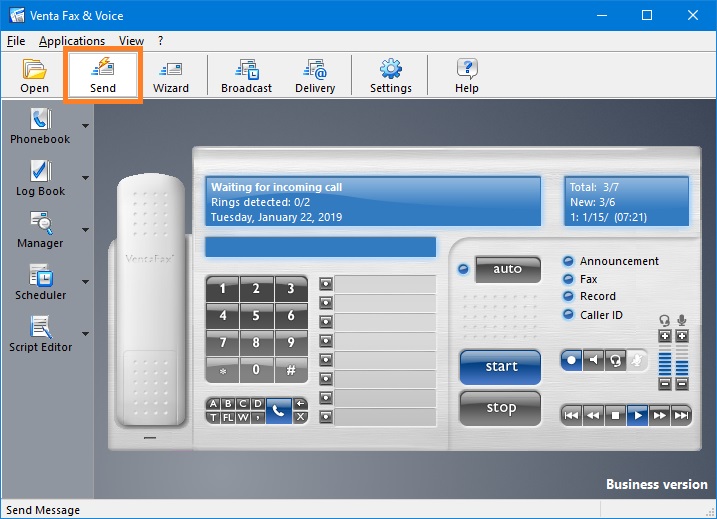The height and width of the screenshot is (519, 717).
Task: Skip to the next message
Action: pyautogui.click(x=681, y=415)
